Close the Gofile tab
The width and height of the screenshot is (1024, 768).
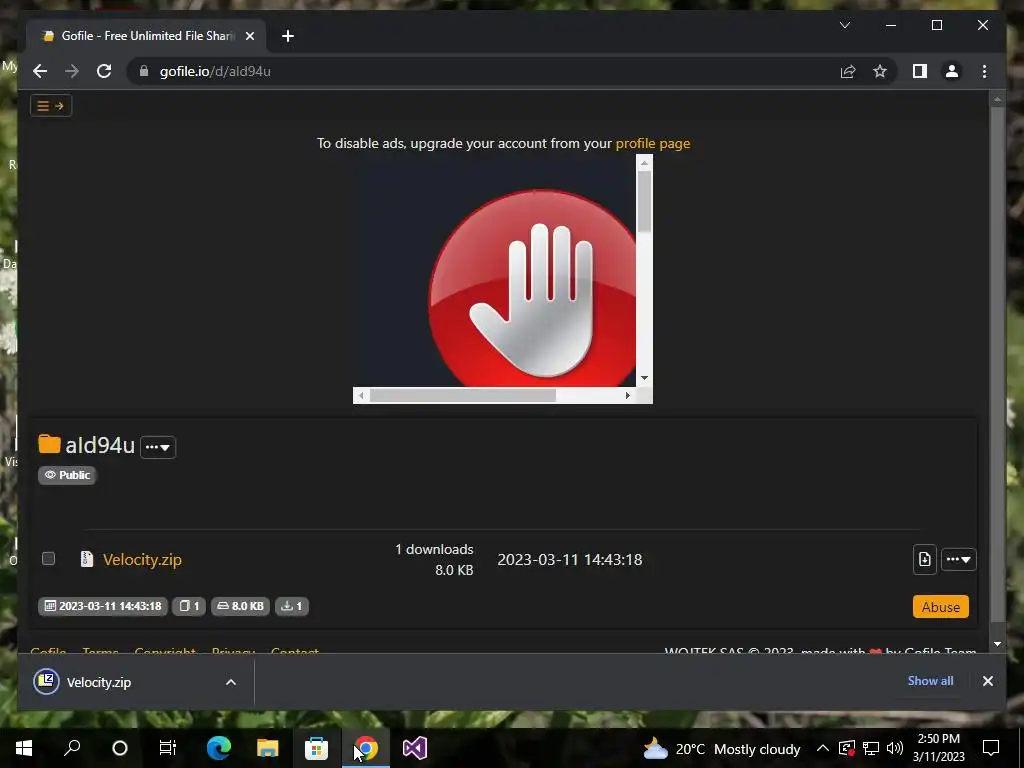(249, 36)
